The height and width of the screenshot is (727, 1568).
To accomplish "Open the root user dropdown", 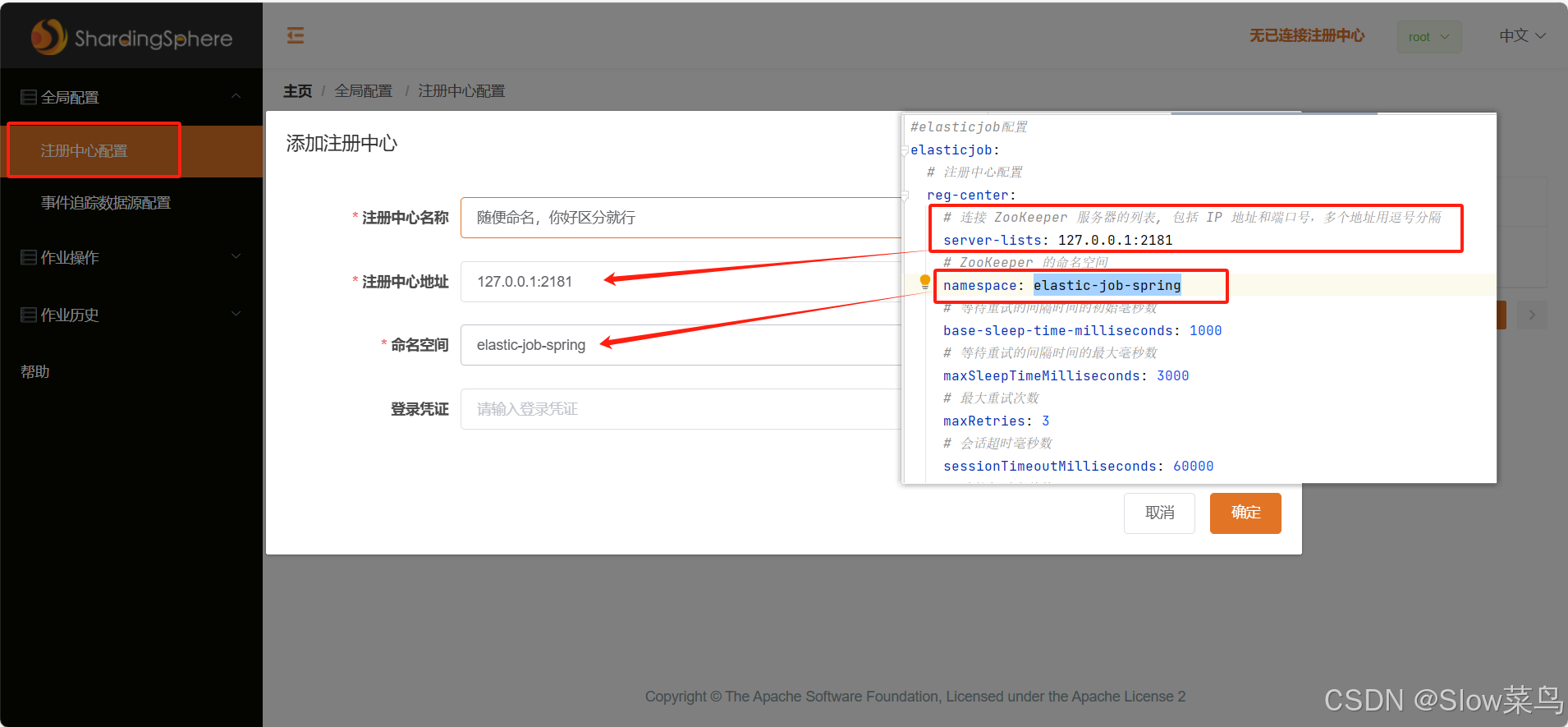I will tap(1429, 37).
